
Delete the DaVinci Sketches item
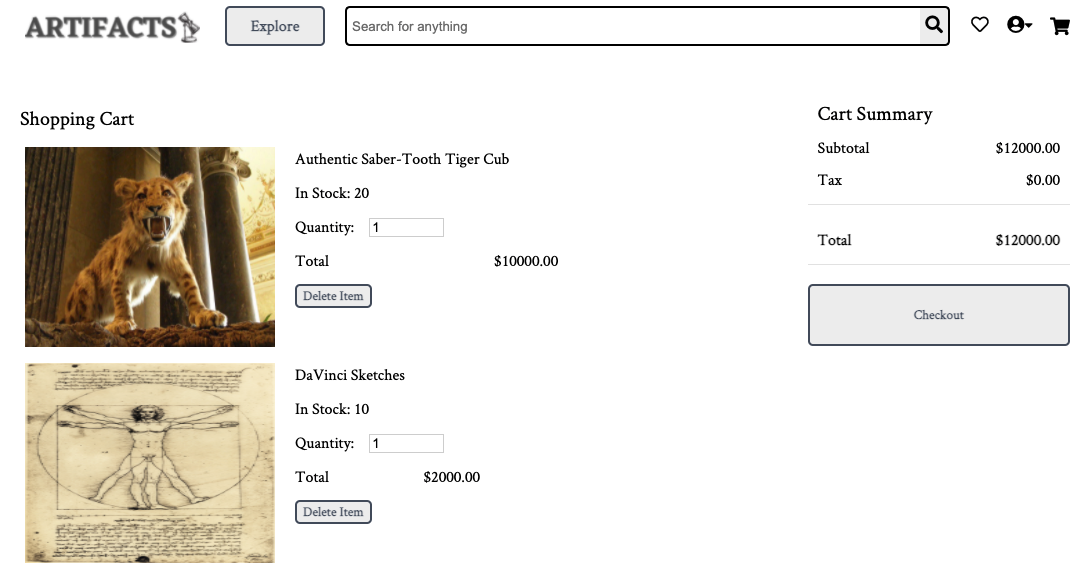[x=333, y=513]
